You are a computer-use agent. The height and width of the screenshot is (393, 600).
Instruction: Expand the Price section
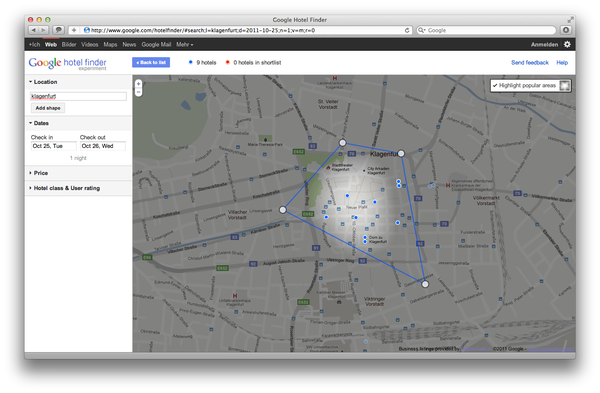tap(38, 173)
